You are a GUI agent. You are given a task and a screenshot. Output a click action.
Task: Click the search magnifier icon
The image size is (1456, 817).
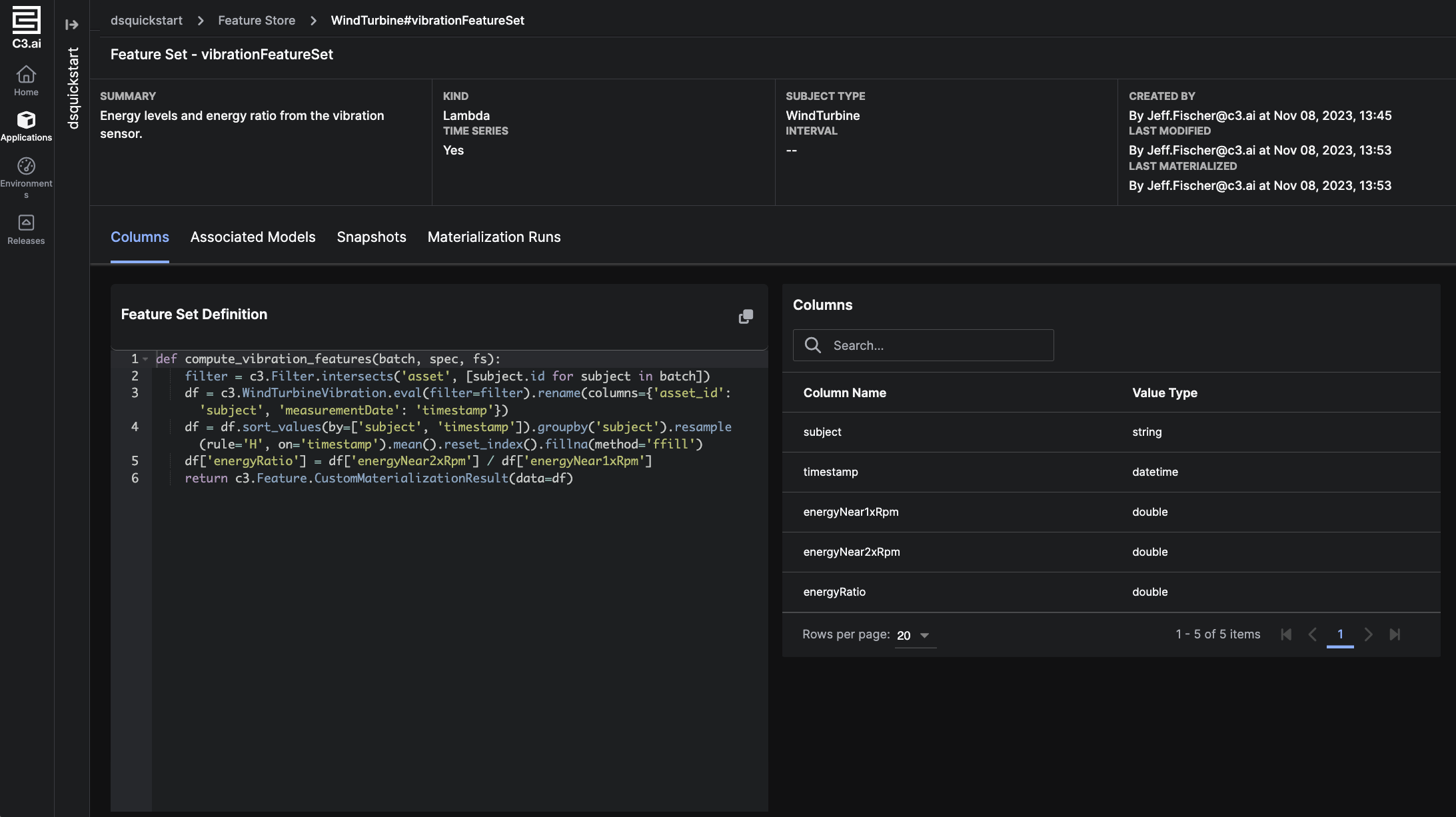tap(813, 345)
